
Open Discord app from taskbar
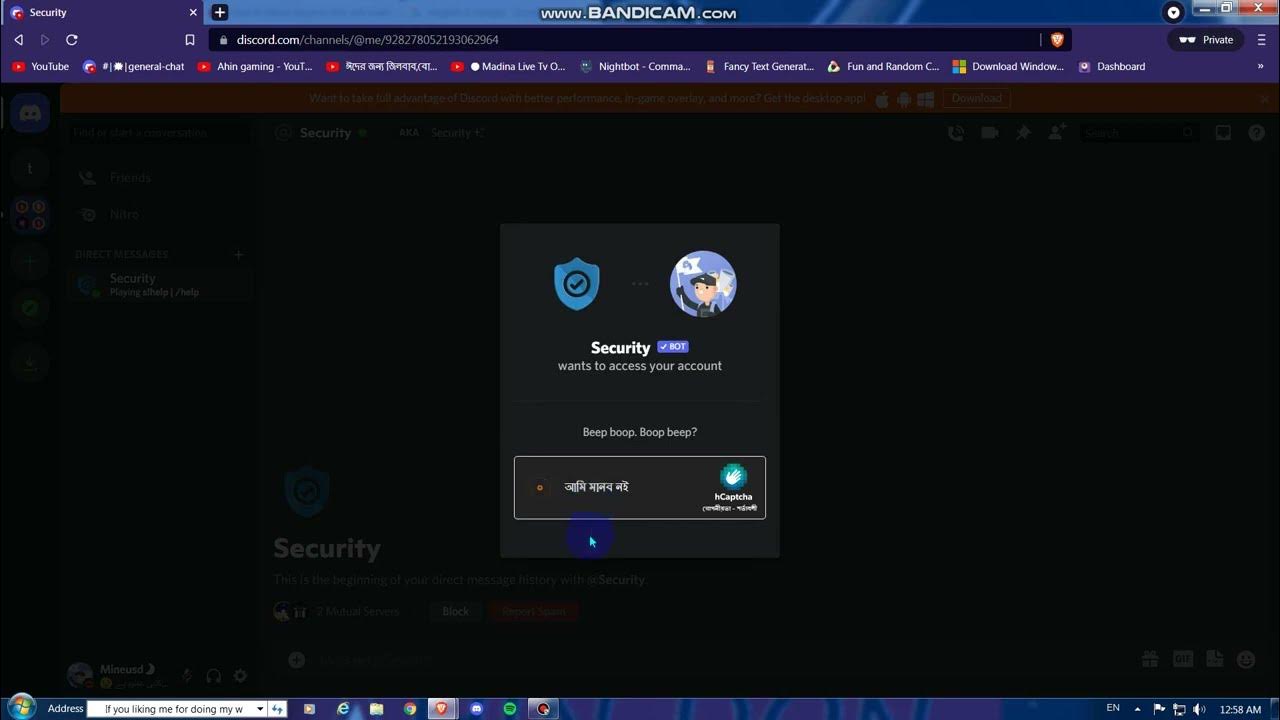point(476,709)
